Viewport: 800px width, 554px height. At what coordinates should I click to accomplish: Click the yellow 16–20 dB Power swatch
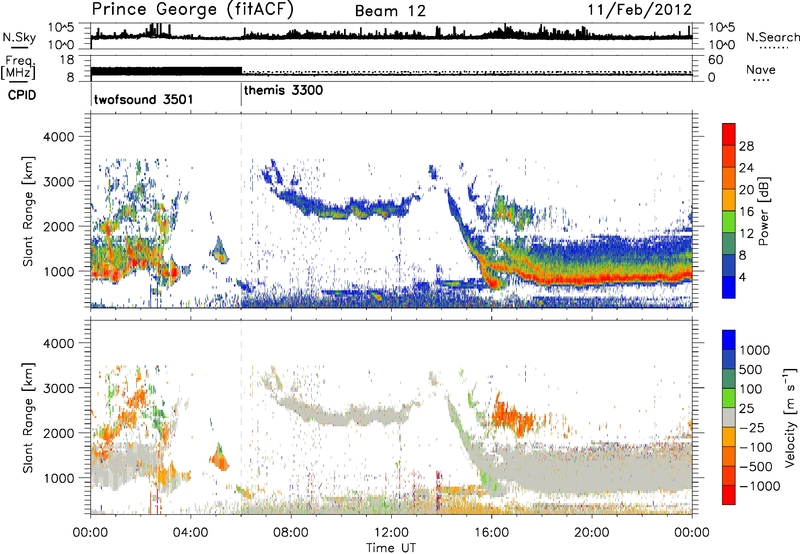point(729,200)
